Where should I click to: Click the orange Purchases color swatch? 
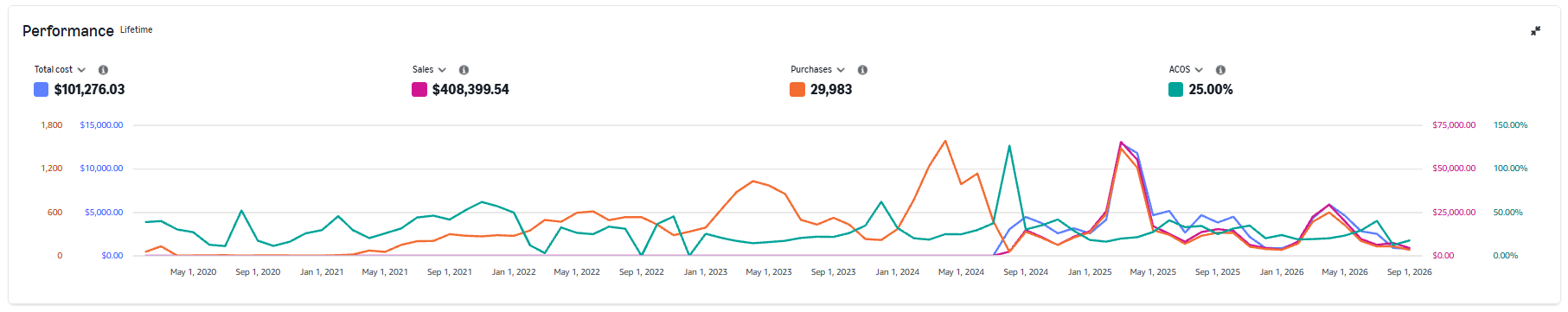797,89
